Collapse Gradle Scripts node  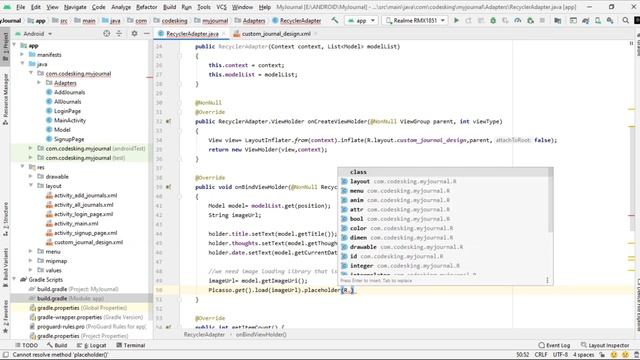15,280
